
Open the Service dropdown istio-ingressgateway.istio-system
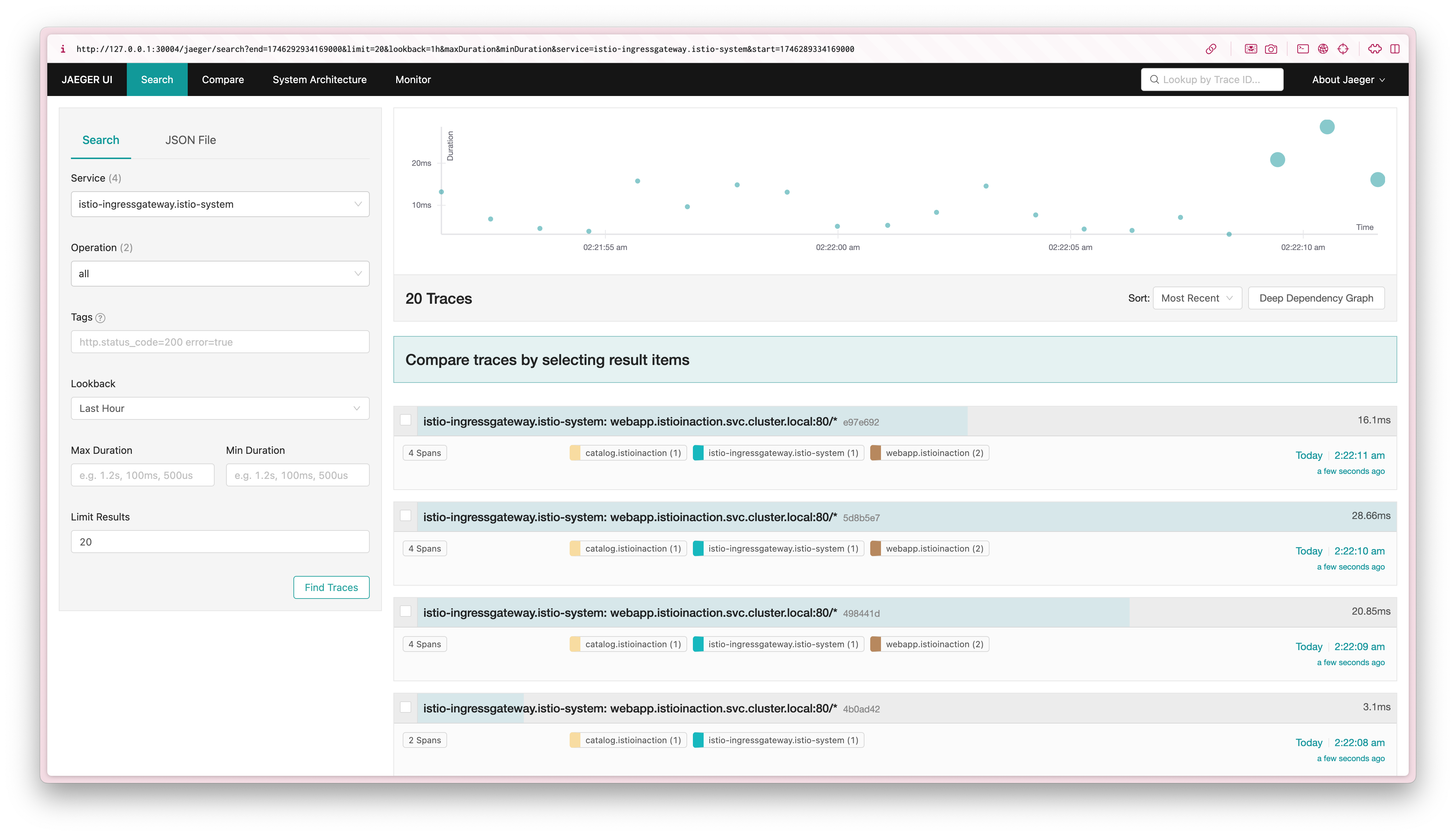click(220, 204)
